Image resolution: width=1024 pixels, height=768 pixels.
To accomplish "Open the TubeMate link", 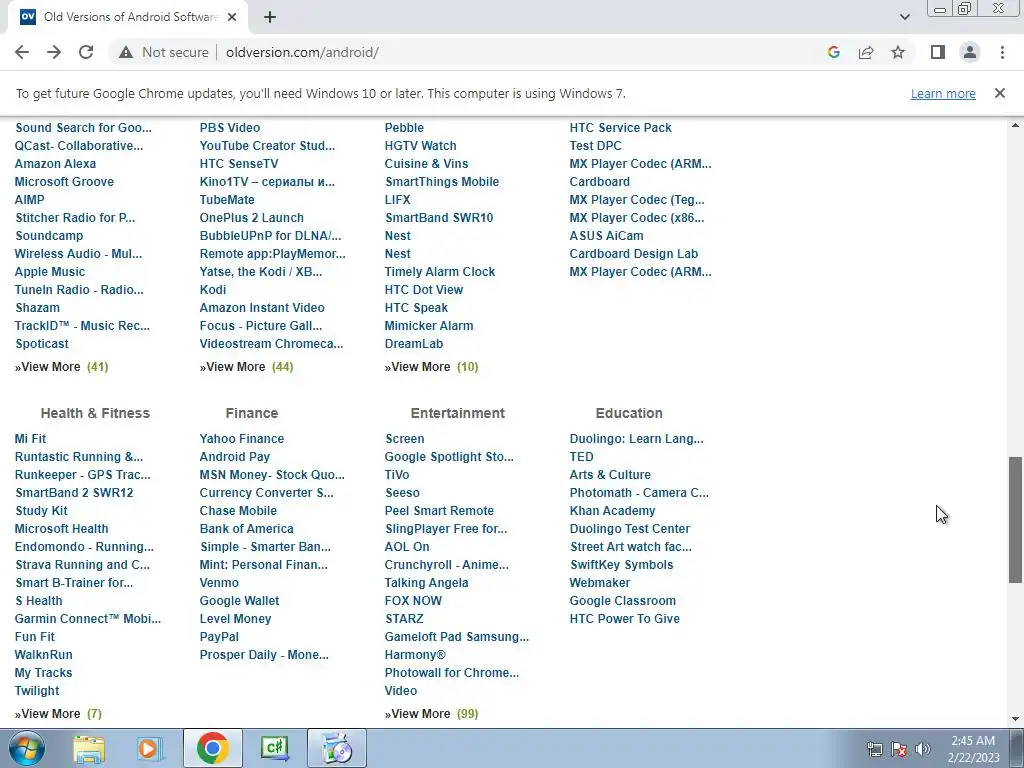I will tap(227, 200).
